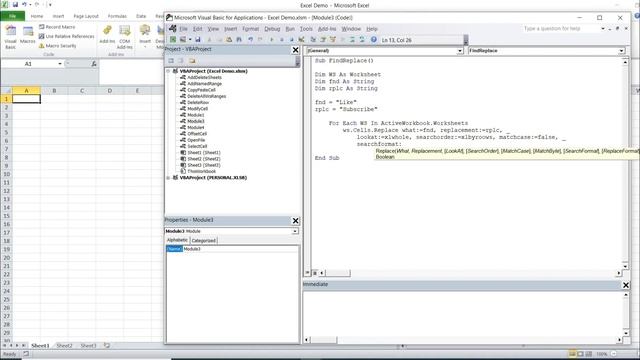This screenshot has width=640, height=360.
Task: Click Undo icon in VBA toolbar
Action: pos(251,40)
